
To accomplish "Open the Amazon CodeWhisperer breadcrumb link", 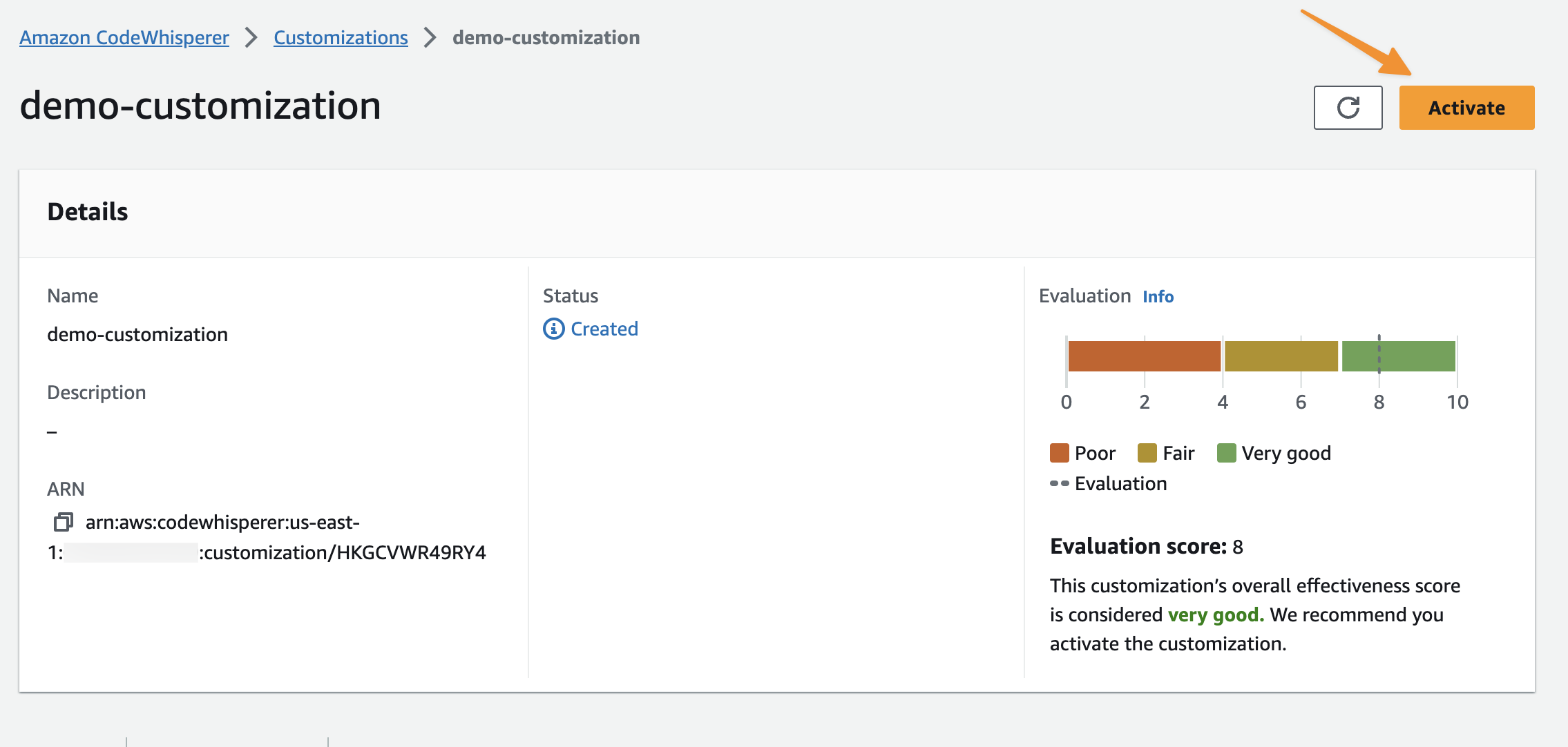I will point(124,37).
